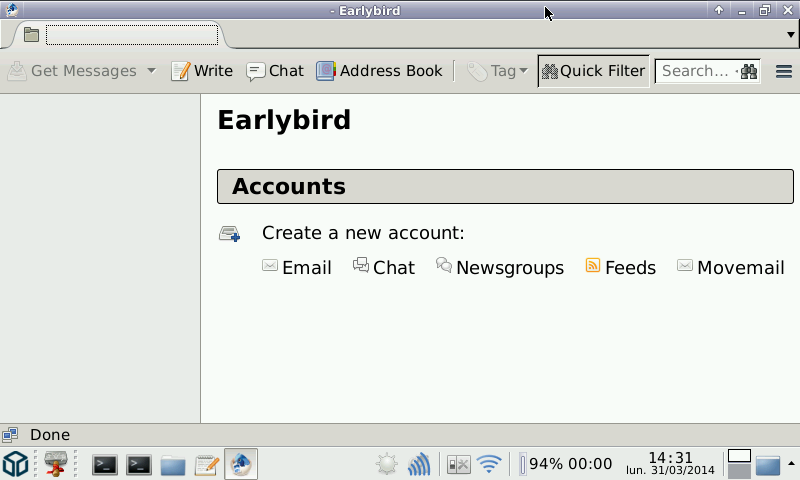
Task: Click the Get Messages button
Action: [x=72, y=71]
